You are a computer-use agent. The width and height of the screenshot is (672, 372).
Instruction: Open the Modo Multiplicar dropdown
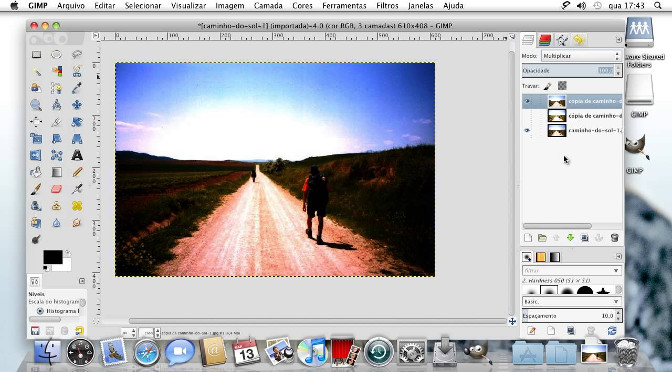(x=581, y=56)
